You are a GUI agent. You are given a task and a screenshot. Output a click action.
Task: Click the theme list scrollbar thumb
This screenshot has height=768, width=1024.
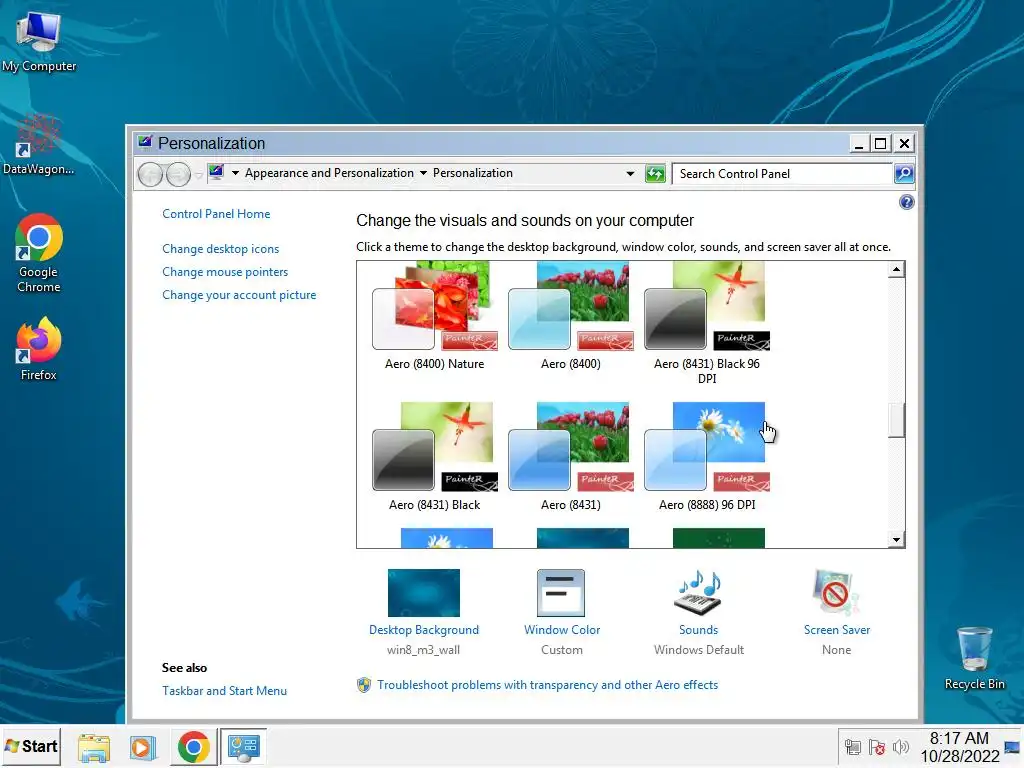[897, 420]
